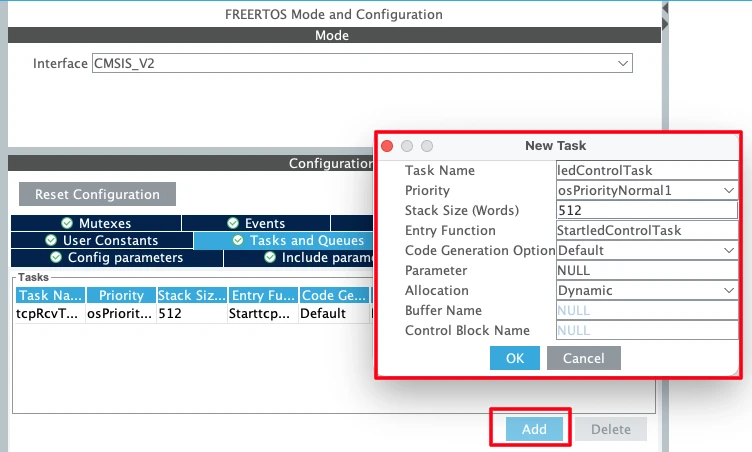Image resolution: width=752 pixels, height=452 pixels.
Task: Cancel the New Task dialog
Action: (584, 358)
